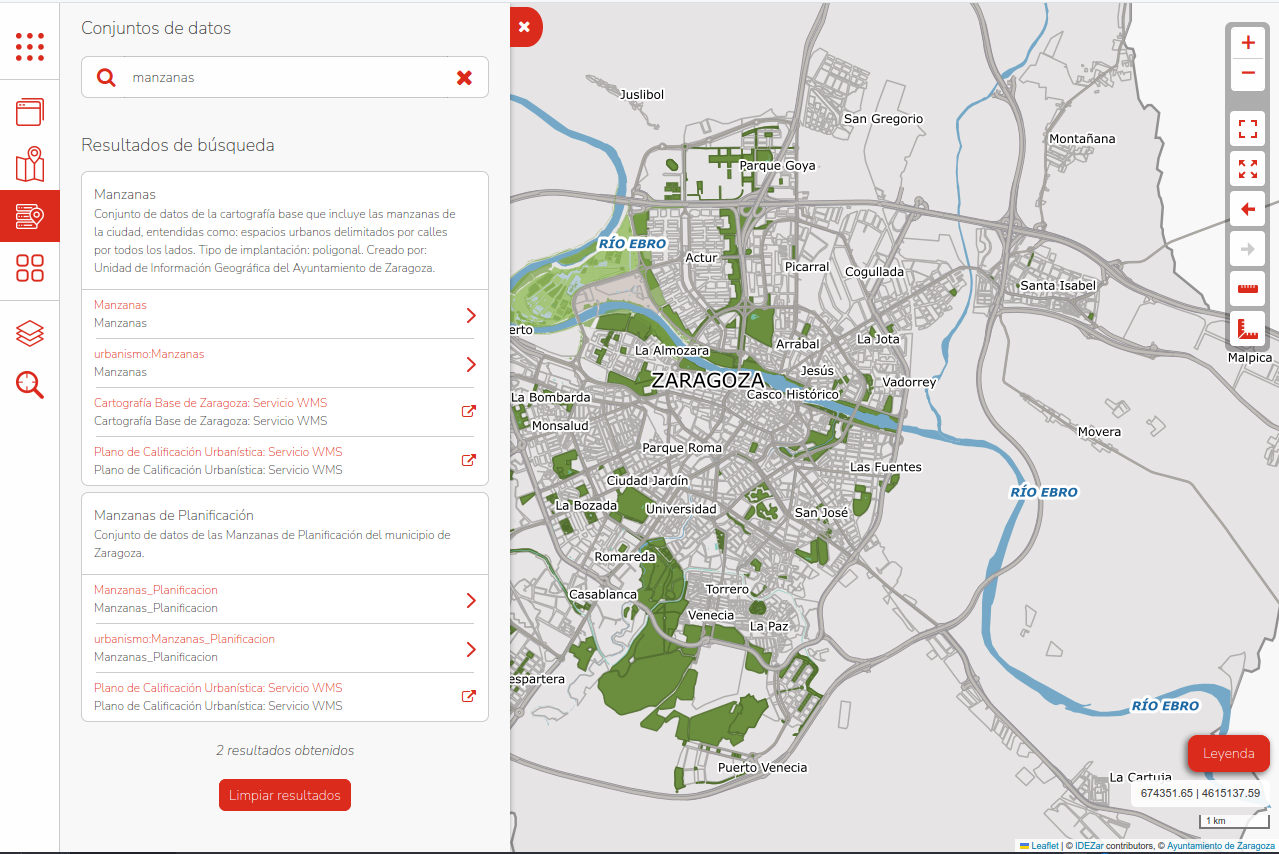Click the full extent corners icon
The image size is (1279, 854).
pos(1247,129)
